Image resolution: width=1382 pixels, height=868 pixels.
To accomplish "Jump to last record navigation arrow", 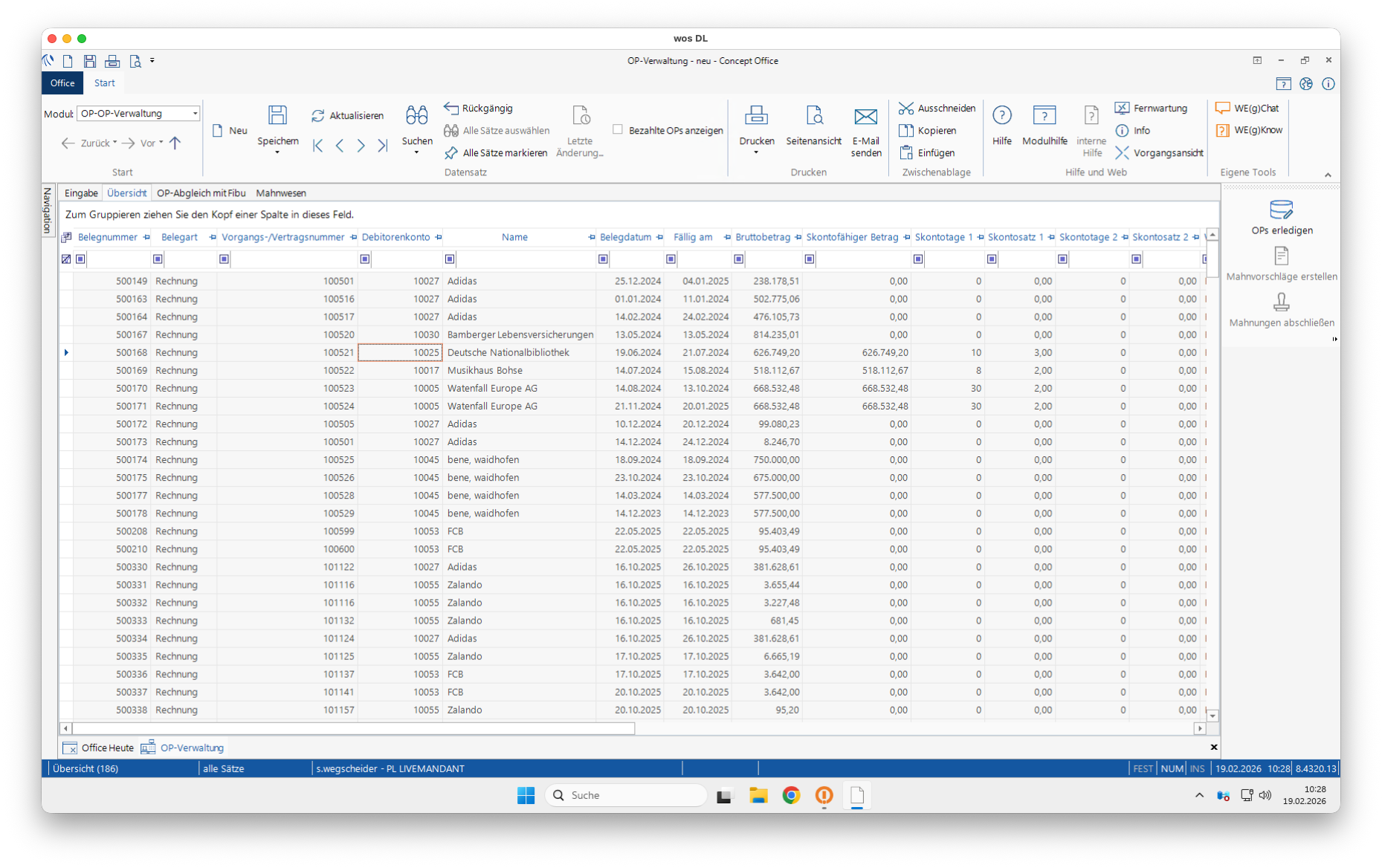I will coord(383,146).
